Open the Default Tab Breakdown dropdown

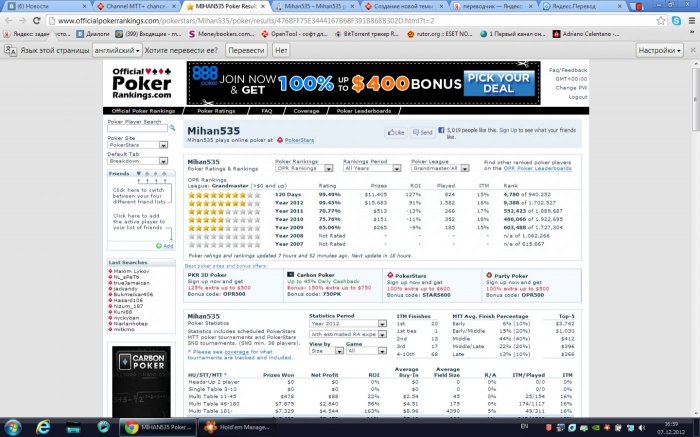(138, 161)
